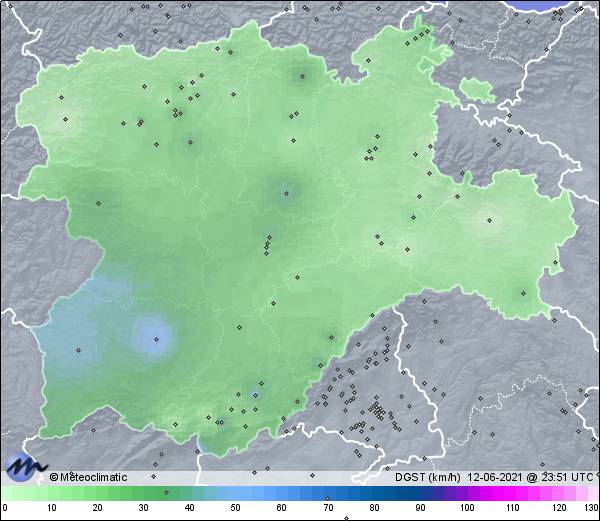Click the 23:51 UTC time text
Viewport: 600px width, 521px height.
pos(565,477)
